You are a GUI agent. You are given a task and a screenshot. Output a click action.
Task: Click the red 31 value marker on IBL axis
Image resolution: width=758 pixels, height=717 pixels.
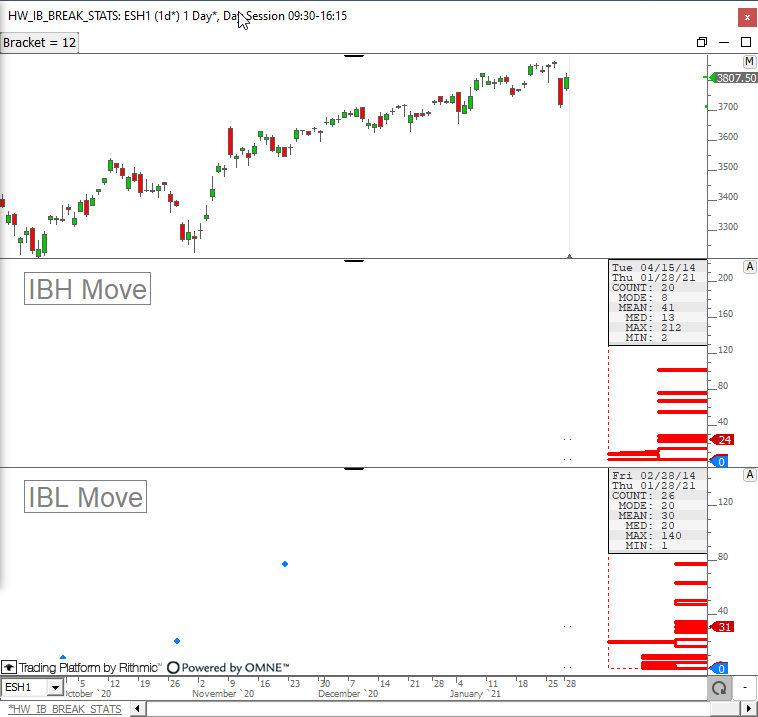pyautogui.click(x=723, y=627)
